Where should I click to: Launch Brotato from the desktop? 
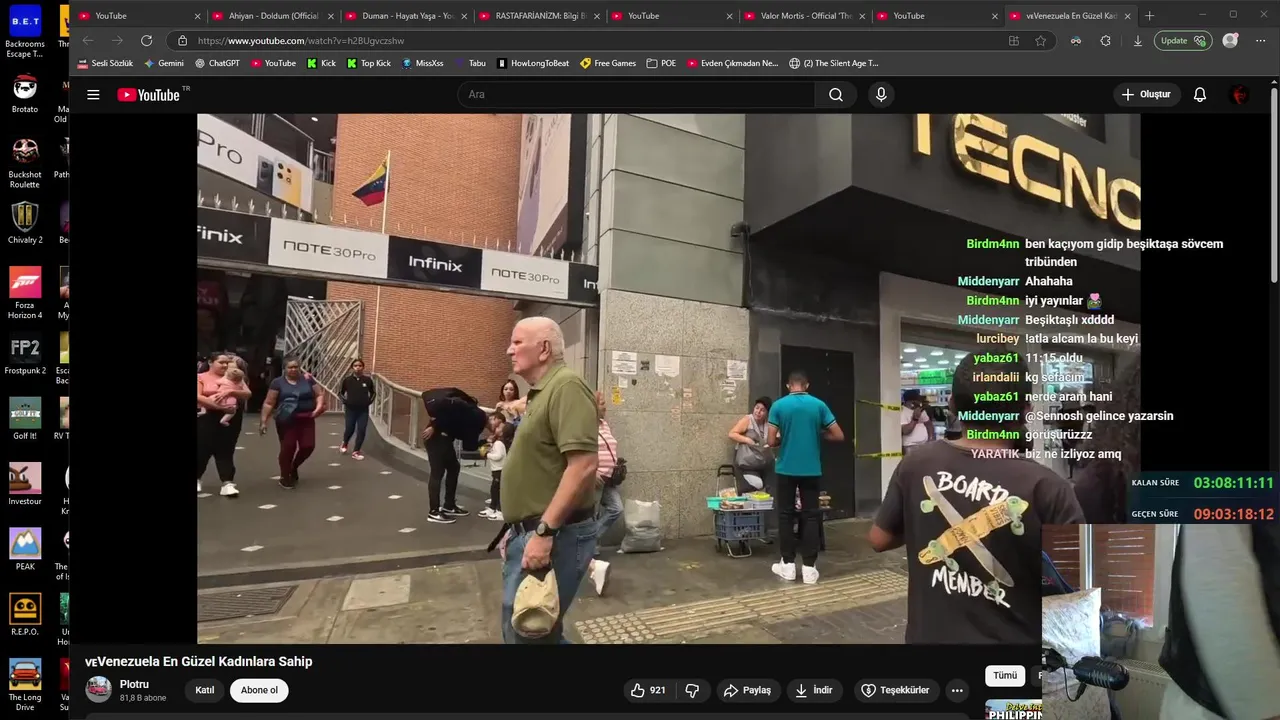tap(25, 95)
